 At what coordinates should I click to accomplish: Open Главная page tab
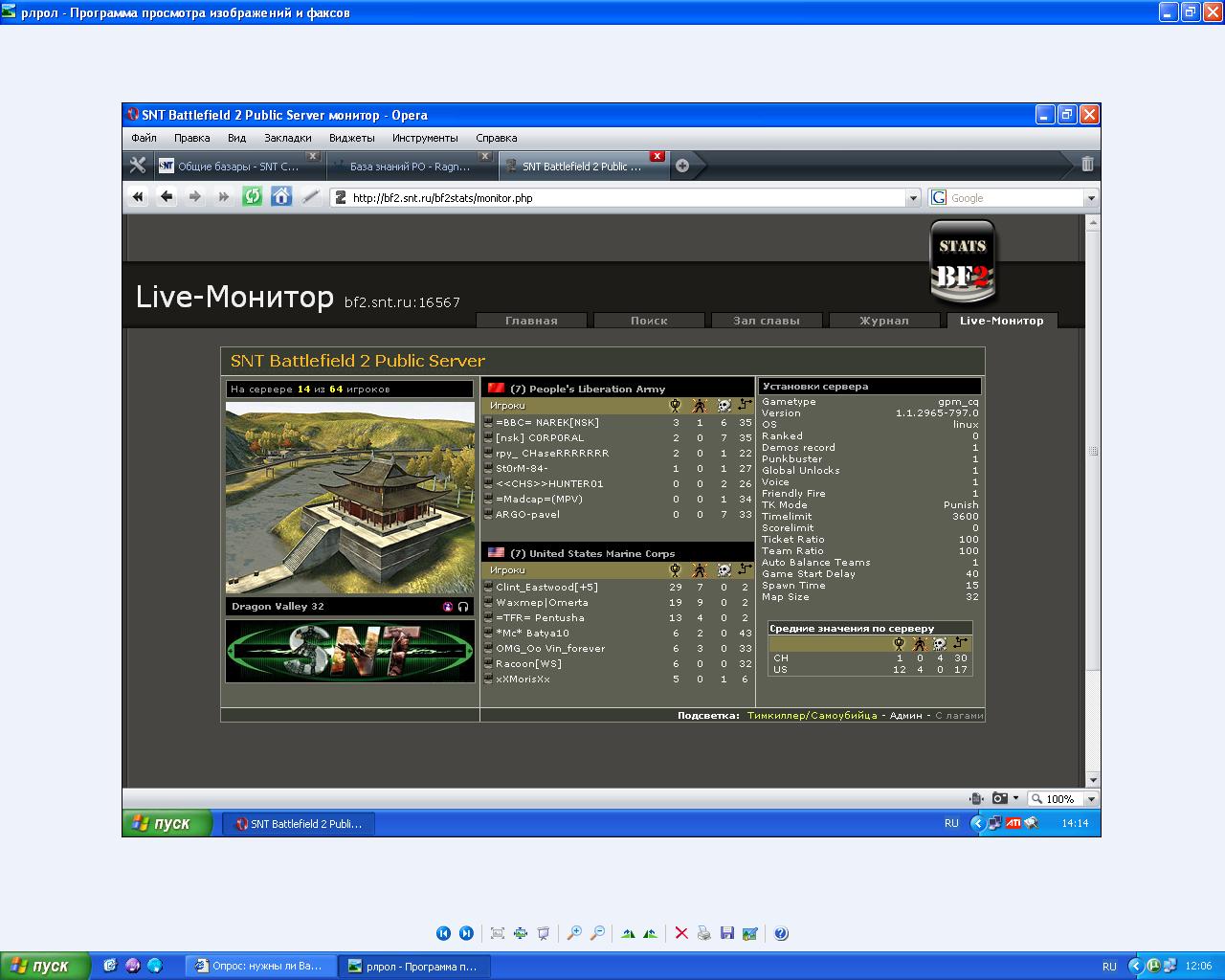tap(531, 321)
